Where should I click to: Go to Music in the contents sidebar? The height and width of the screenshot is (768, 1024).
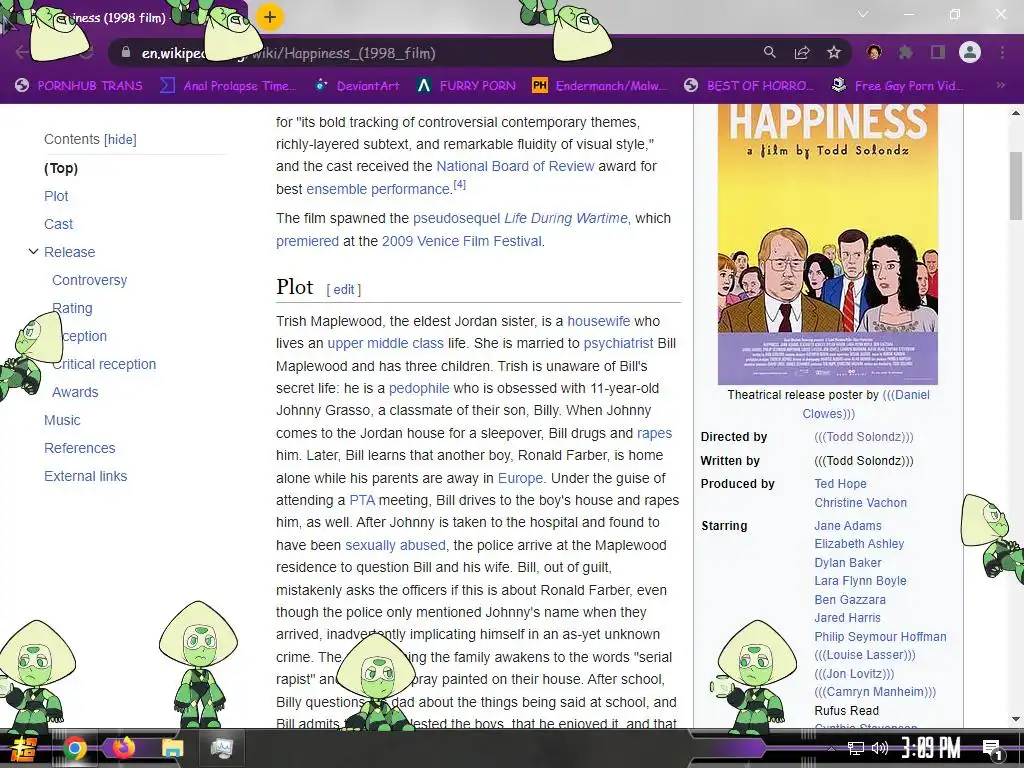(62, 421)
